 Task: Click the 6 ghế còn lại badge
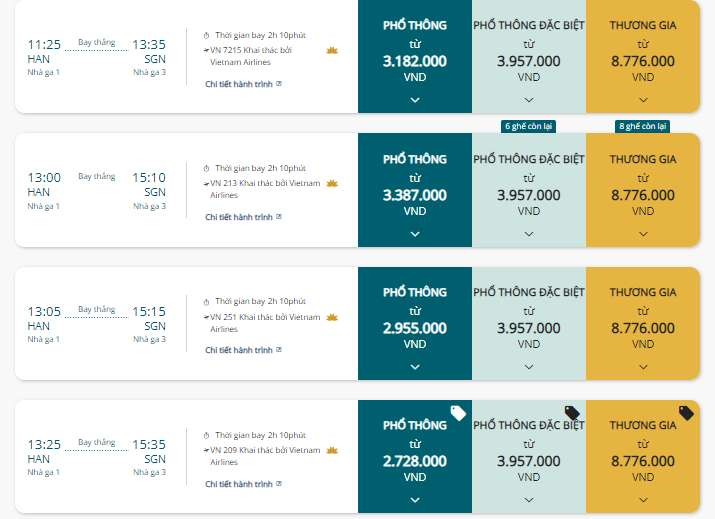tap(528, 126)
